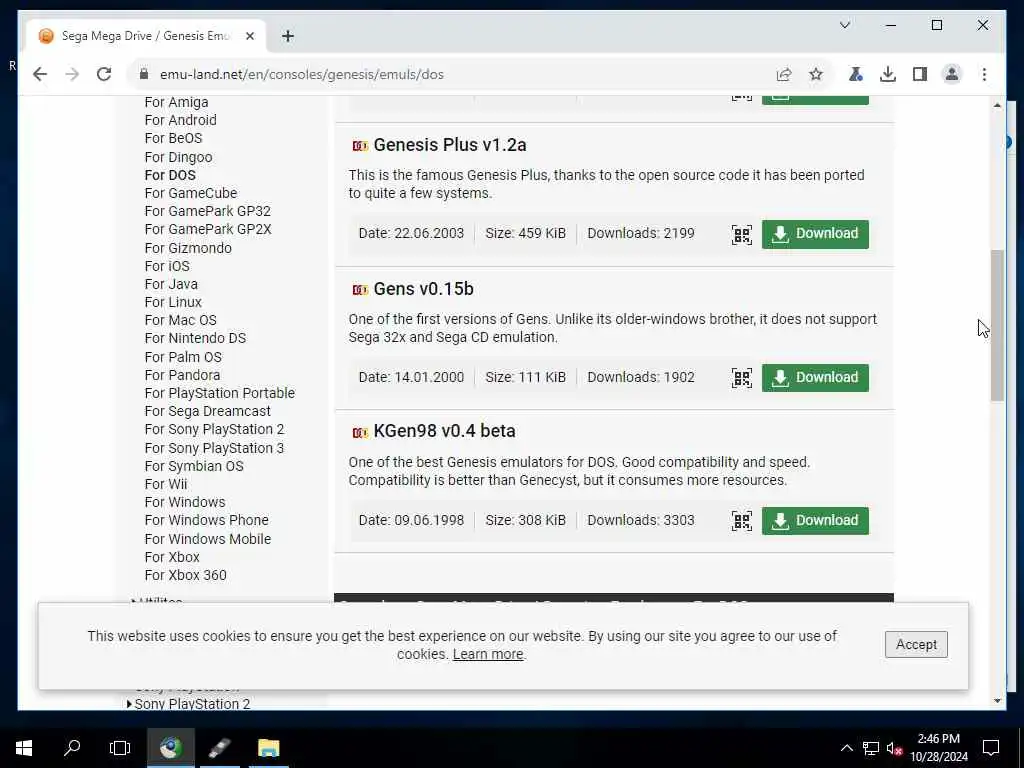1024x768 pixels.
Task: Show QR code for KGen98 v0.4 beta
Action: 742,521
